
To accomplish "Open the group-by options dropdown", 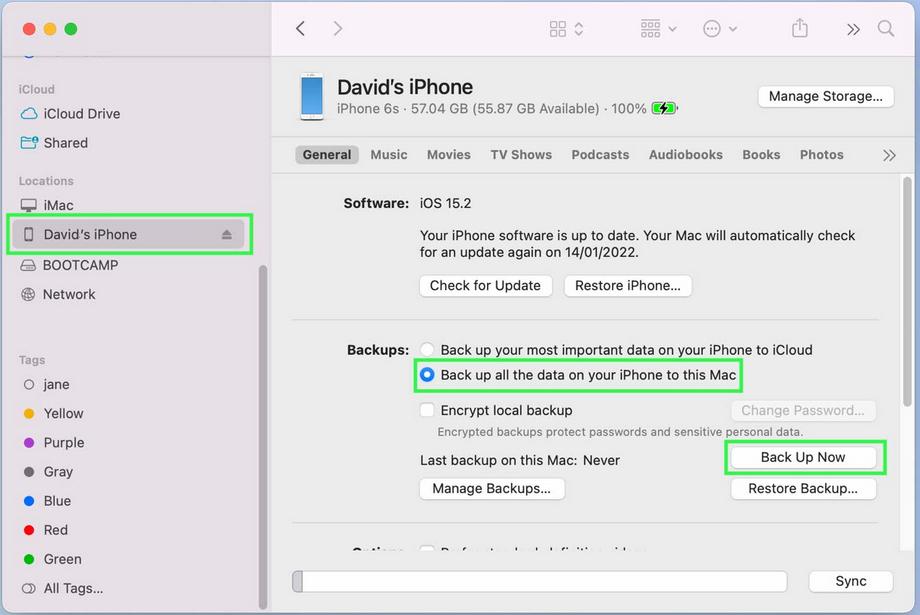I will [x=658, y=28].
